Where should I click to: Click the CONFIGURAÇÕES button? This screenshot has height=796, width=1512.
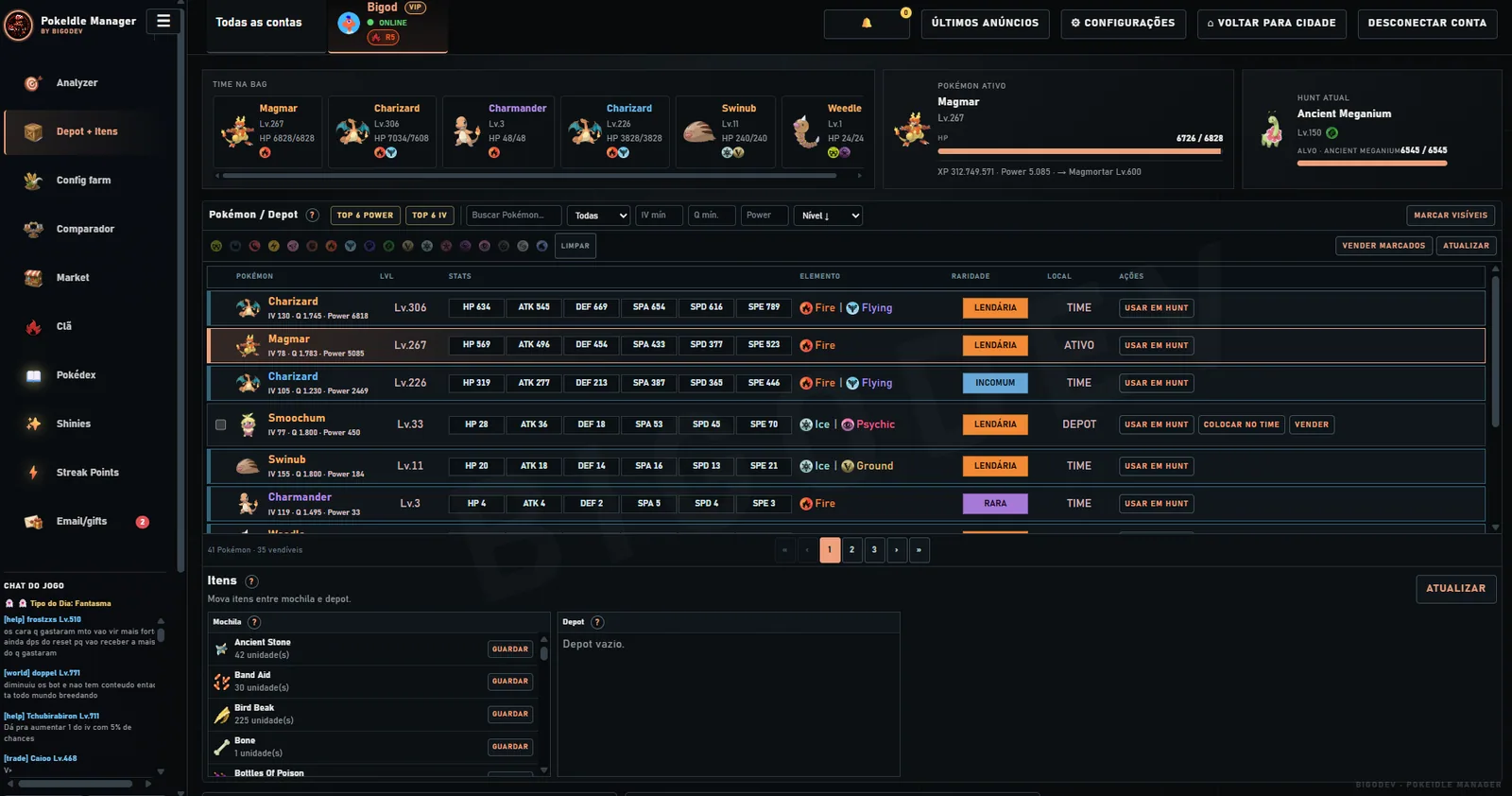point(1123,23)
